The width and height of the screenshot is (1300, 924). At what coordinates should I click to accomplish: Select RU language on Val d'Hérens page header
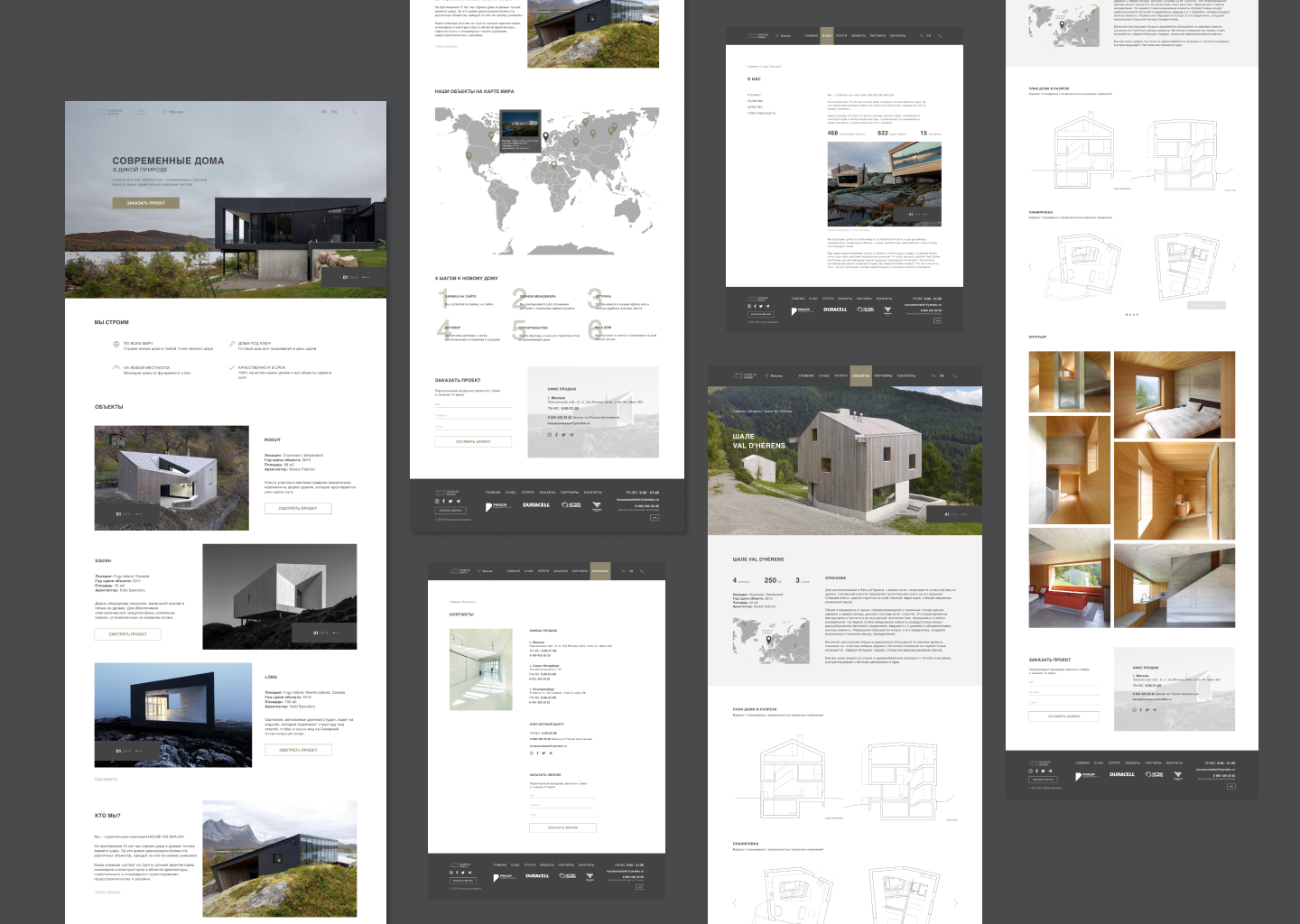tap(933, 375)
